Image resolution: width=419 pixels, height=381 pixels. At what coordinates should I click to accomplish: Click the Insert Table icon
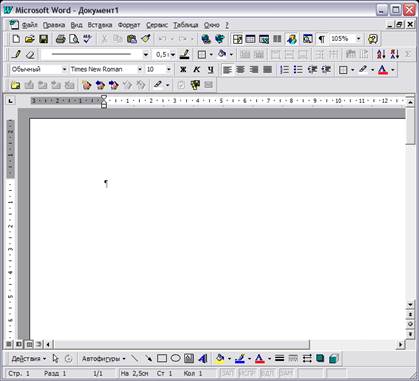click(250, 39)
